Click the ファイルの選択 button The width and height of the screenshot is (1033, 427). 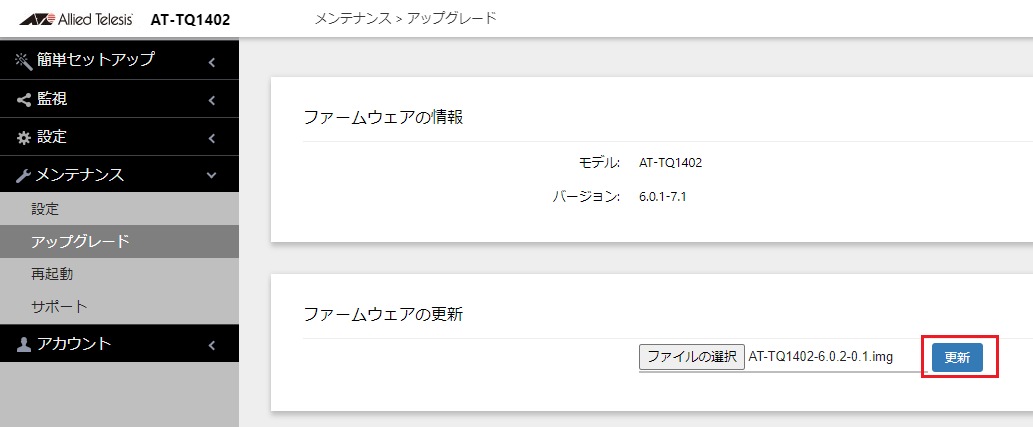coord(692,356)
